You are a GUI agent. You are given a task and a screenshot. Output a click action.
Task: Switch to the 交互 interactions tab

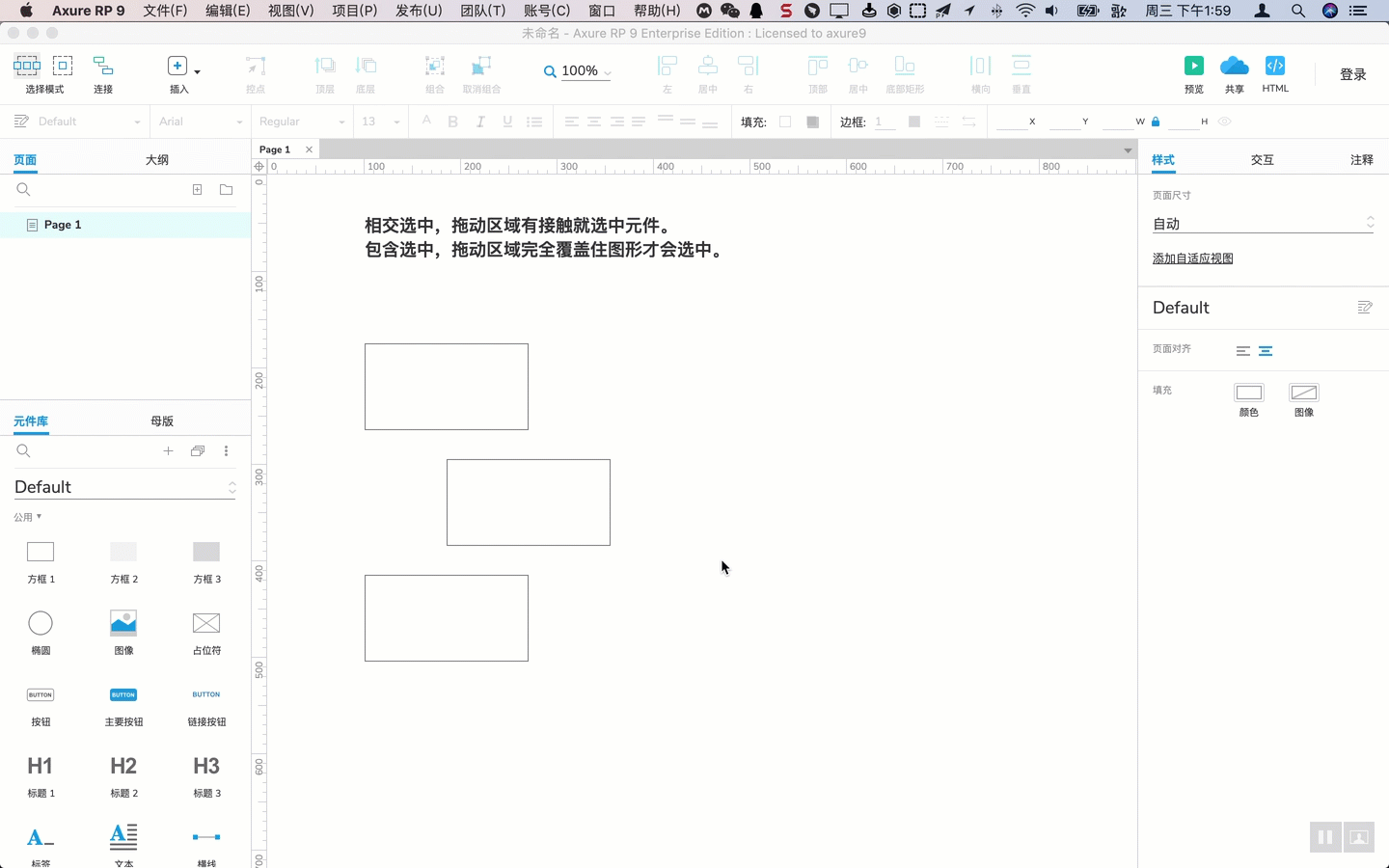[1263, 160]
